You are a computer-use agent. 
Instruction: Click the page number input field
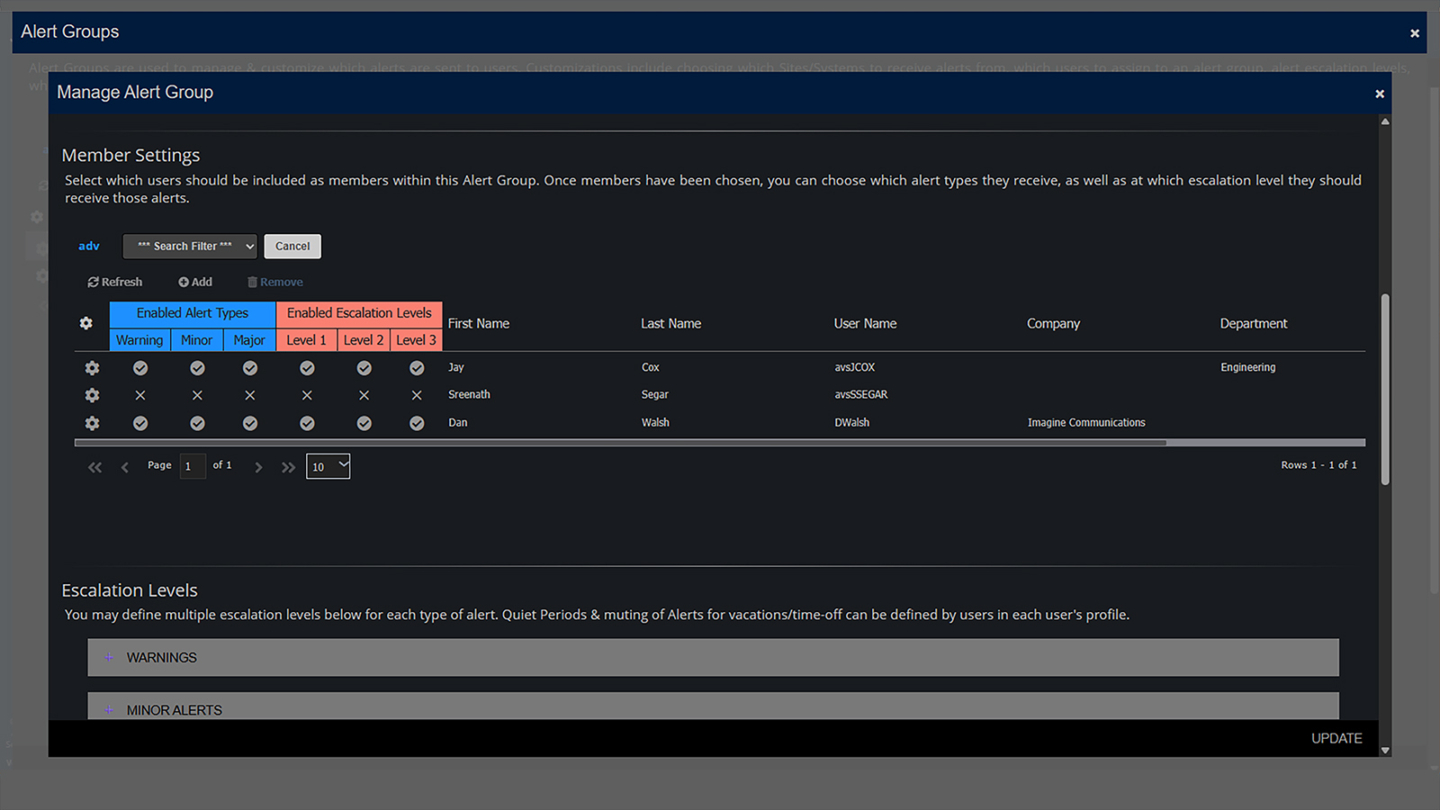[193, 466]
